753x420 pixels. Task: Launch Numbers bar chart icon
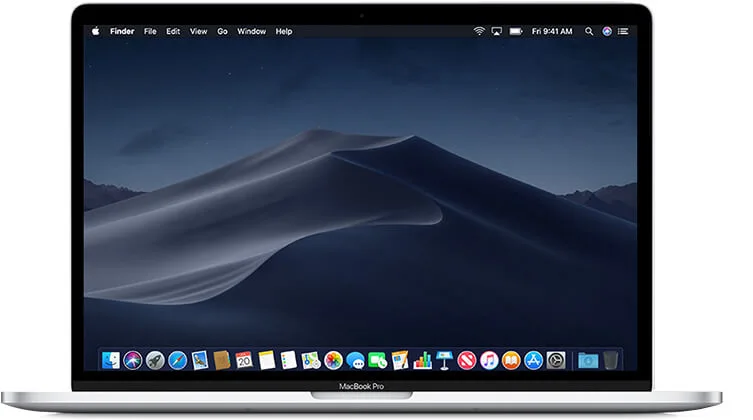tap(422, 360)
